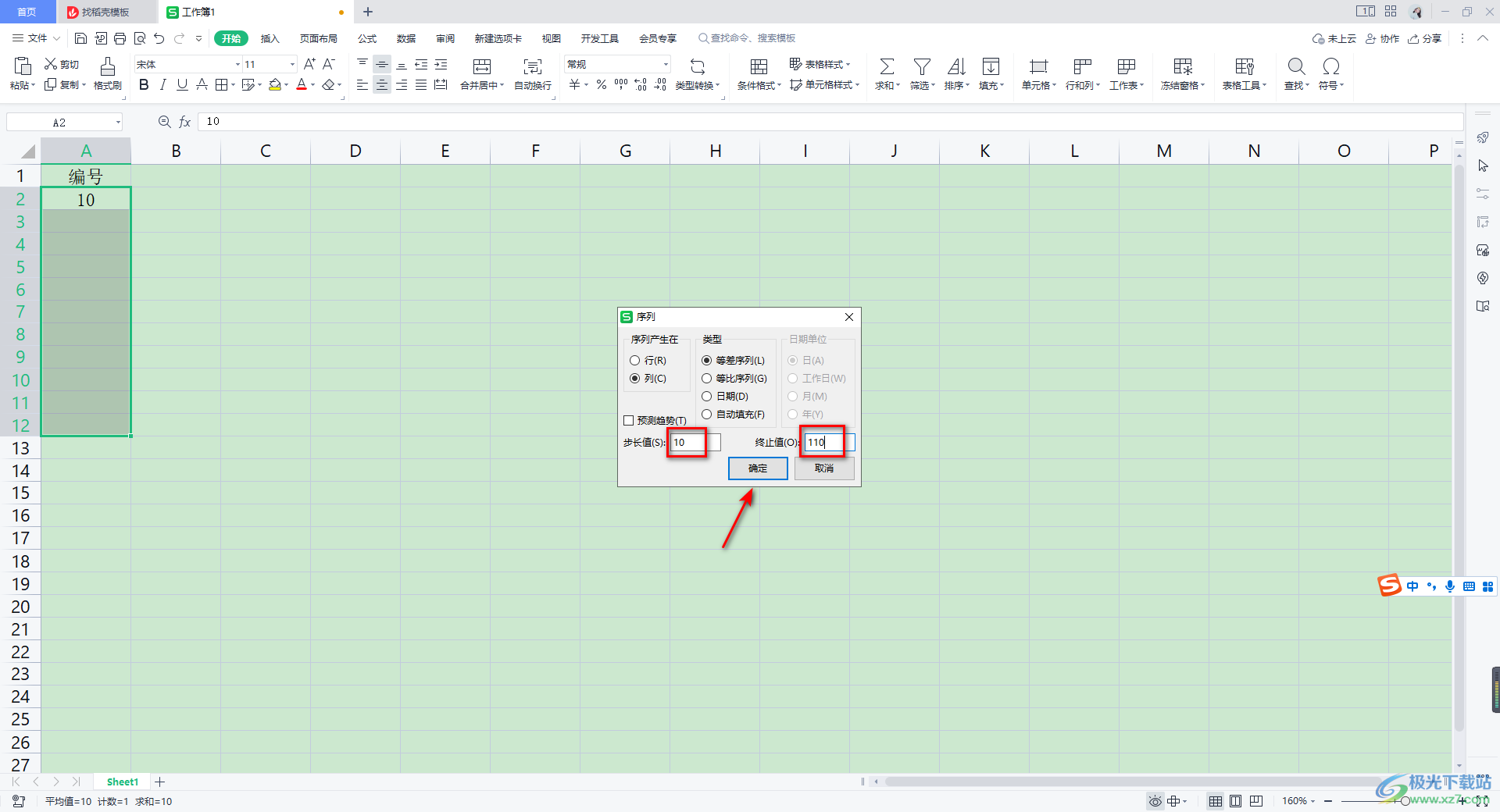1500x812 pixels.
Task: Apply the red font color swatch
Action: click(x=302, y=84)
